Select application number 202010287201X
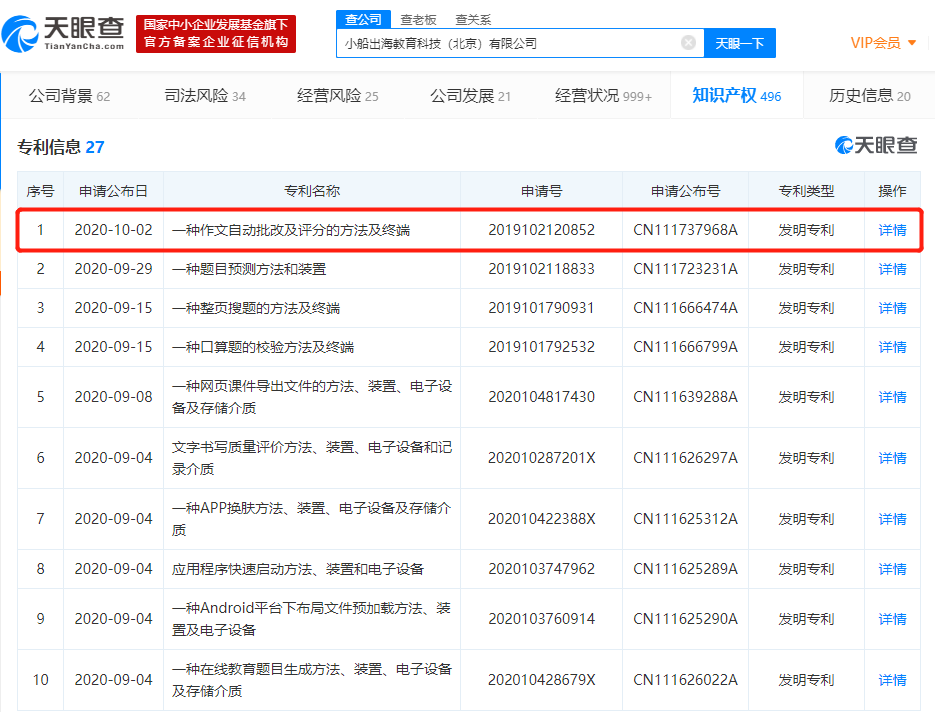935x712 pixels. [541, 458]
